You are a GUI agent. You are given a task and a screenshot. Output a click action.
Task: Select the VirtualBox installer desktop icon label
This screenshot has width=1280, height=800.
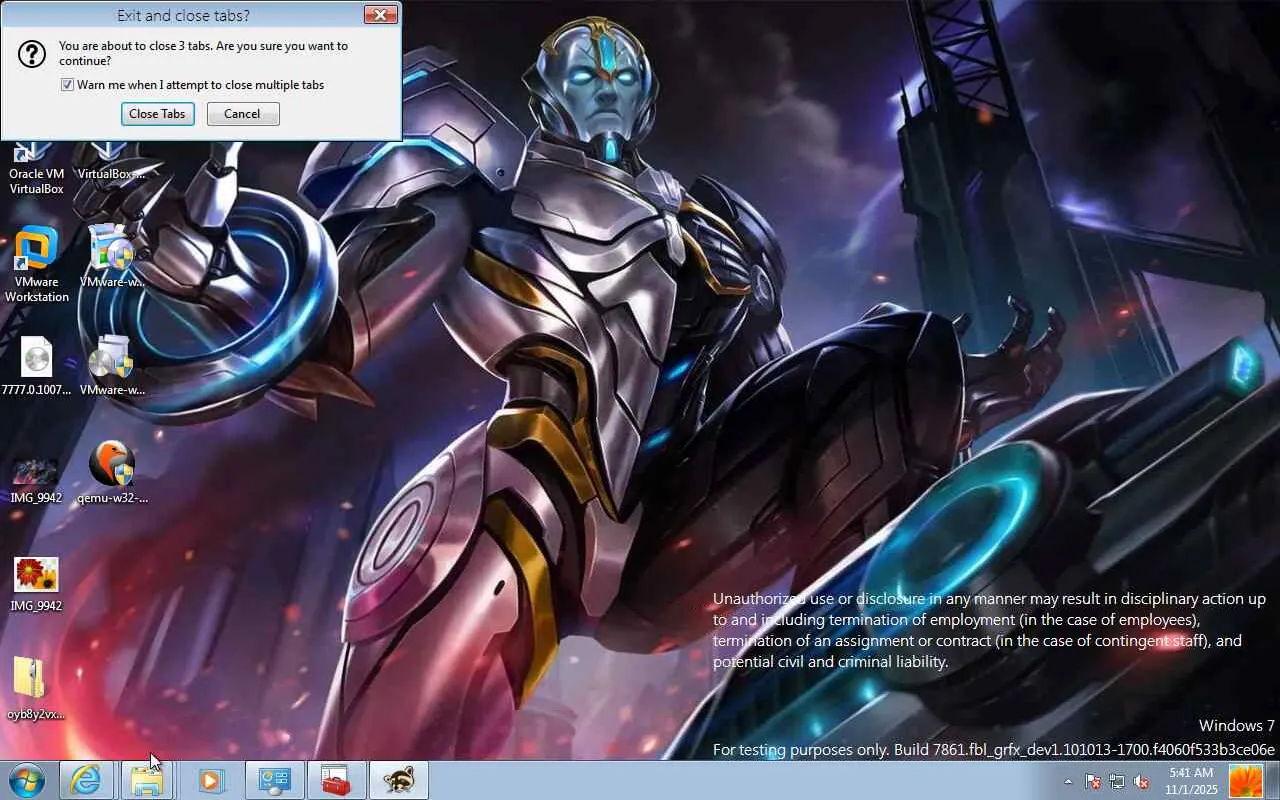click(x=111, y=174)
